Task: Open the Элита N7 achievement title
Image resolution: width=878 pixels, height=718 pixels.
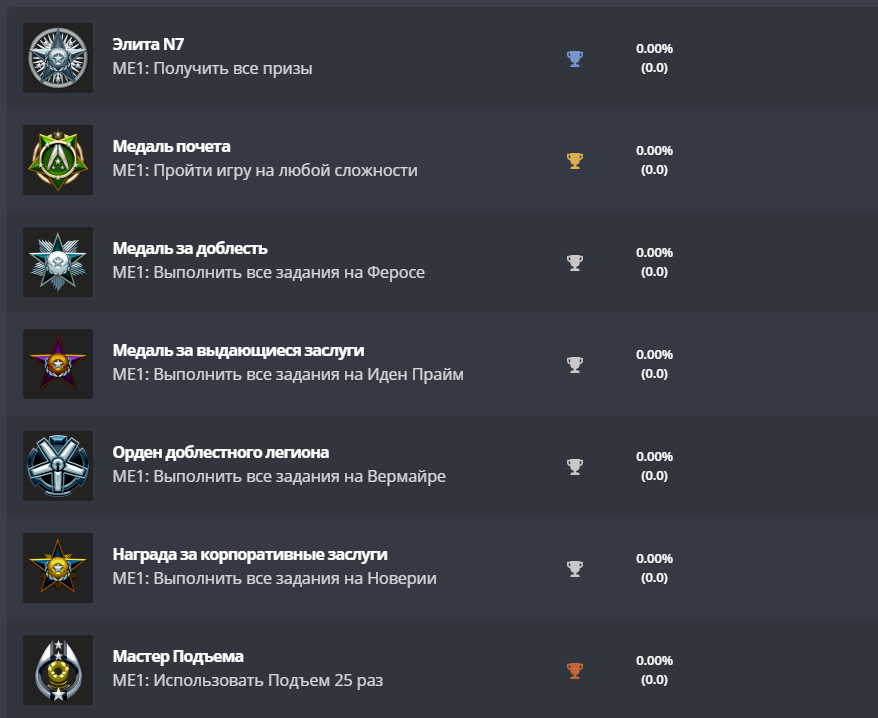Action: click(x=148, y=45)
